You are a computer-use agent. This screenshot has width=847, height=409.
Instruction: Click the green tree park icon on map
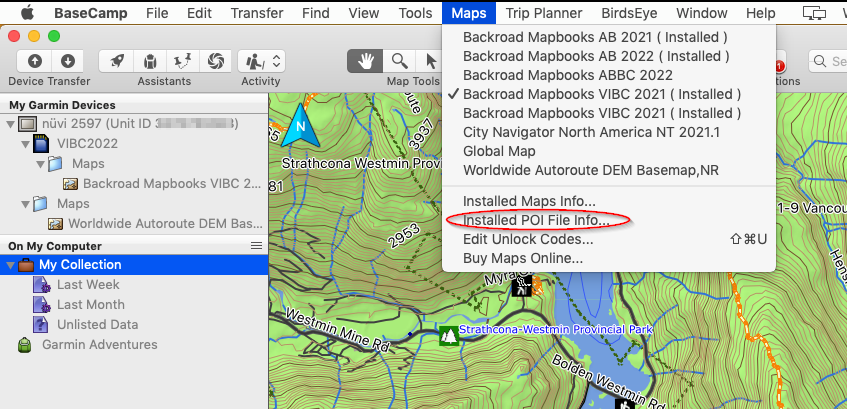click(x=449, y=336)
